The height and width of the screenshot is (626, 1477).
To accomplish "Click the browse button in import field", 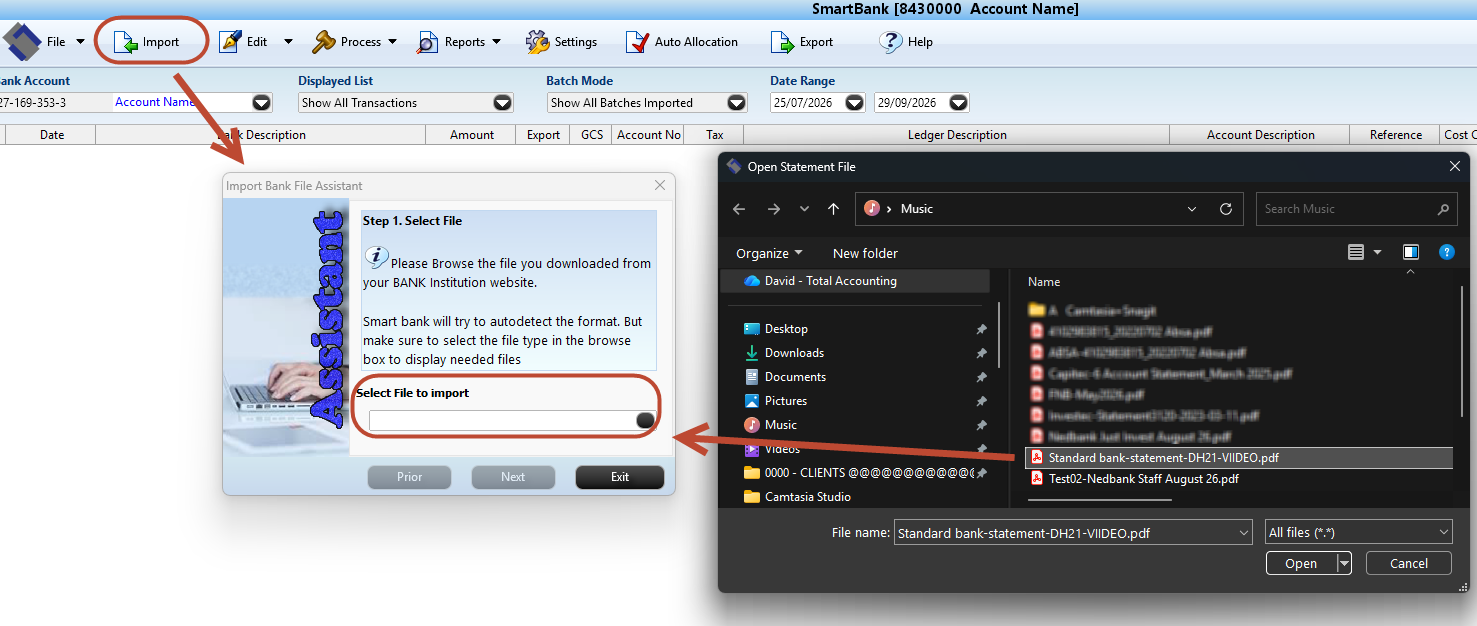I will coord(646,421).
